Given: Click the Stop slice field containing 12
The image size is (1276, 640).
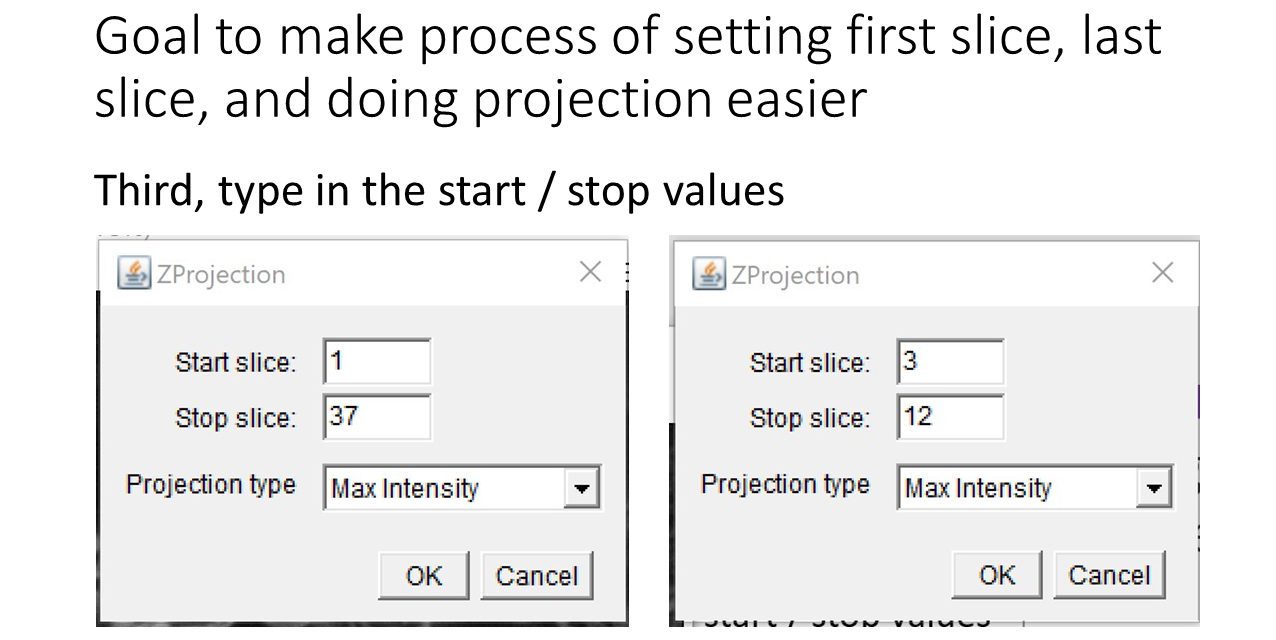Looking at the screenshot, I should point(950,416).
